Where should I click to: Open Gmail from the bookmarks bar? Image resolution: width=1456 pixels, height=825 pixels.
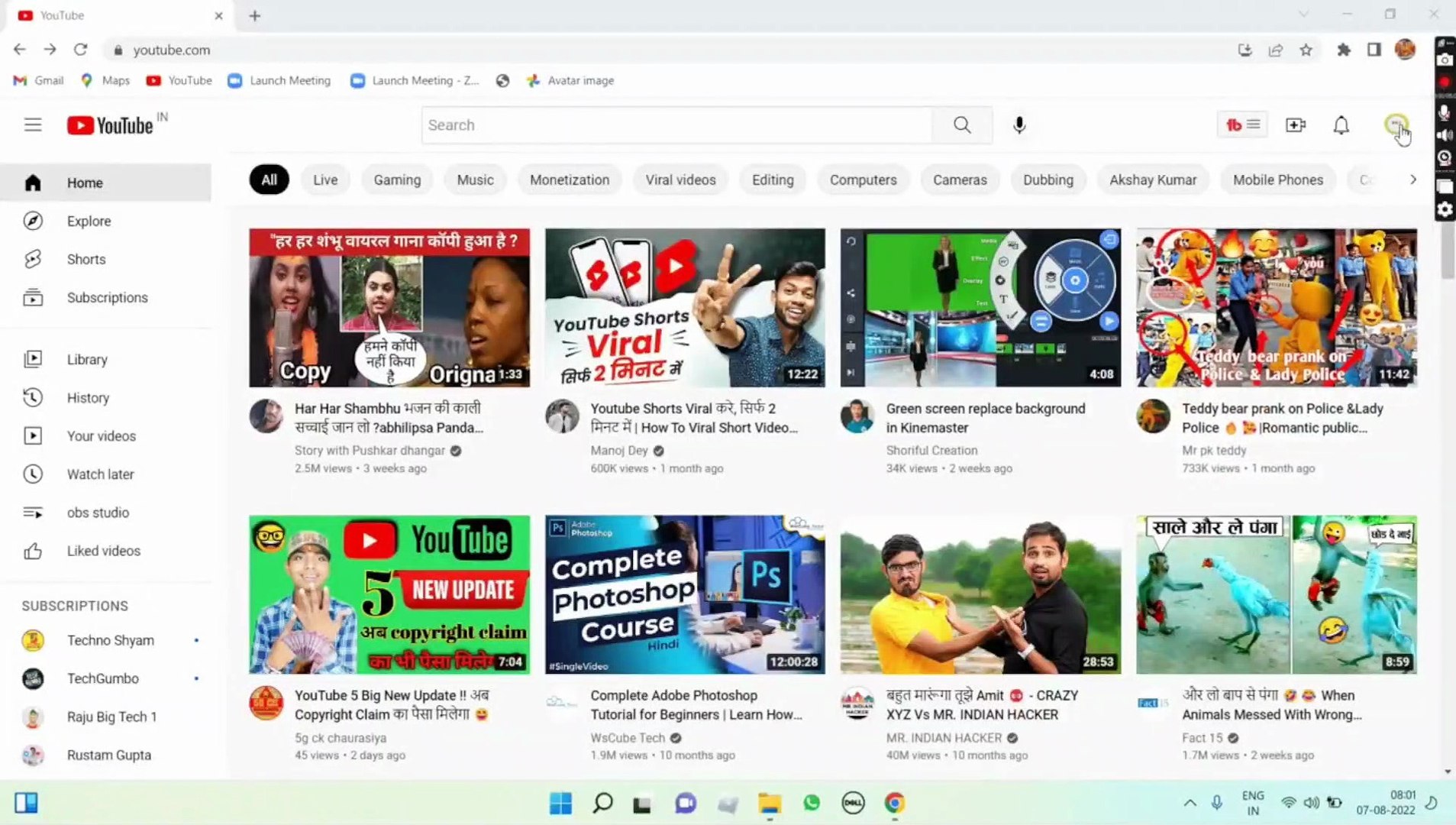coord(37,80)
